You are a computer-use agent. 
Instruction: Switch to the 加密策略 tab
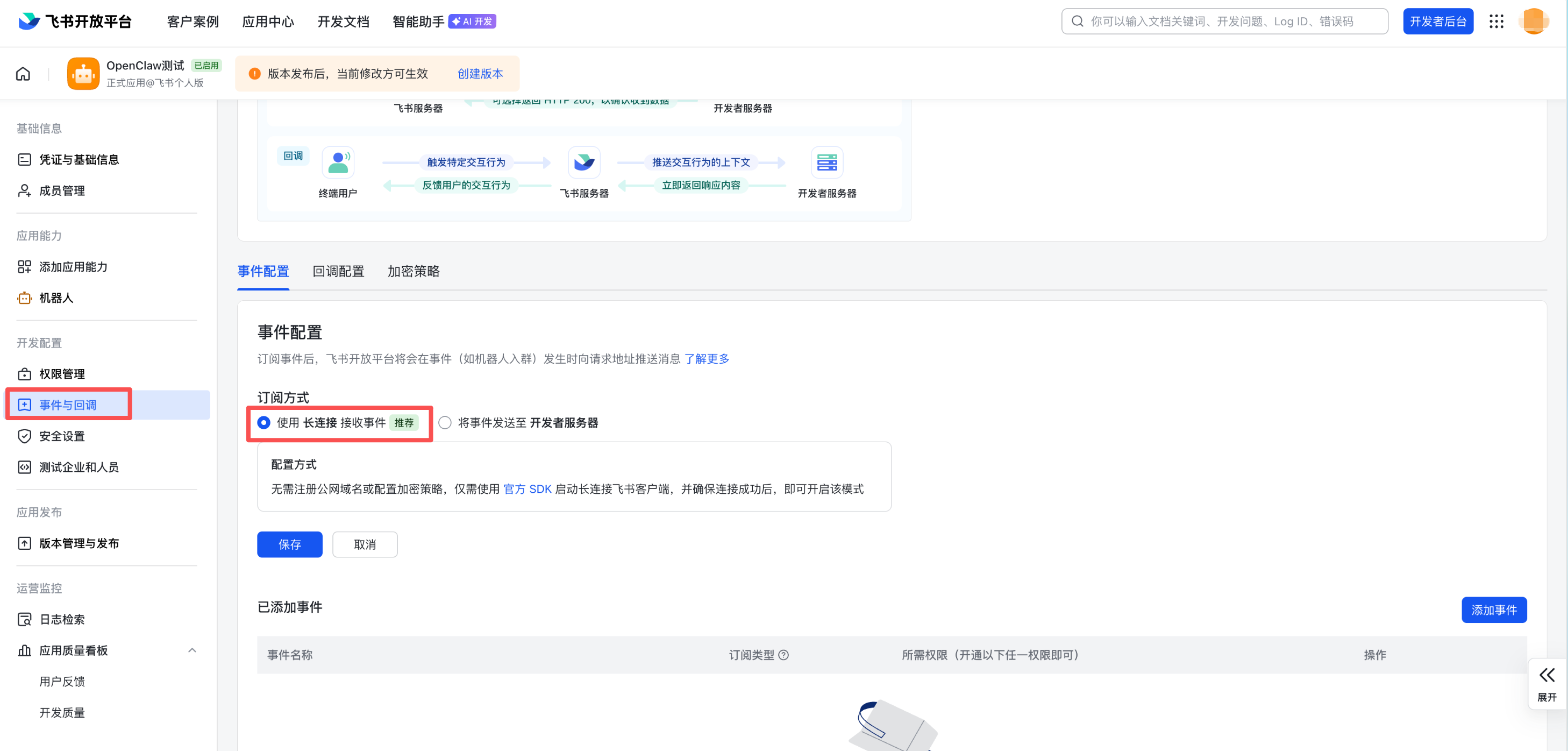(x=414, y=271)
